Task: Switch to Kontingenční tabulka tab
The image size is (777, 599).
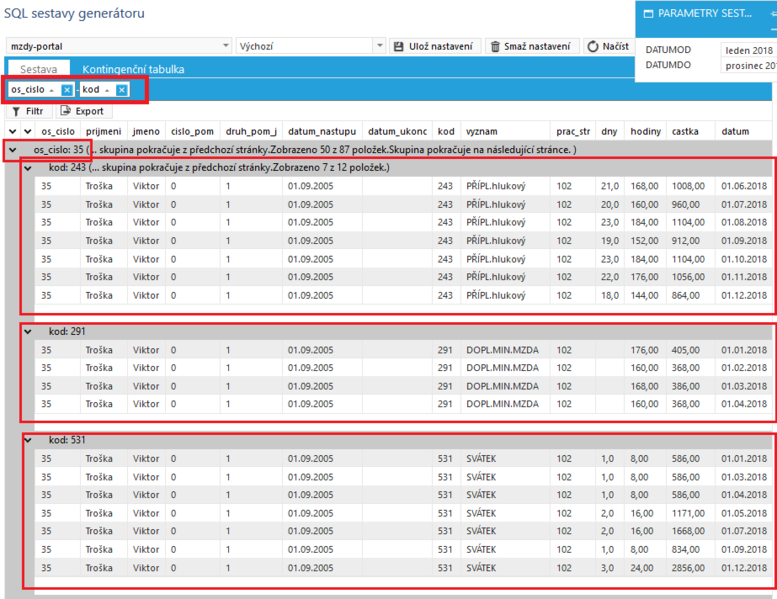Action: (133, 69)
